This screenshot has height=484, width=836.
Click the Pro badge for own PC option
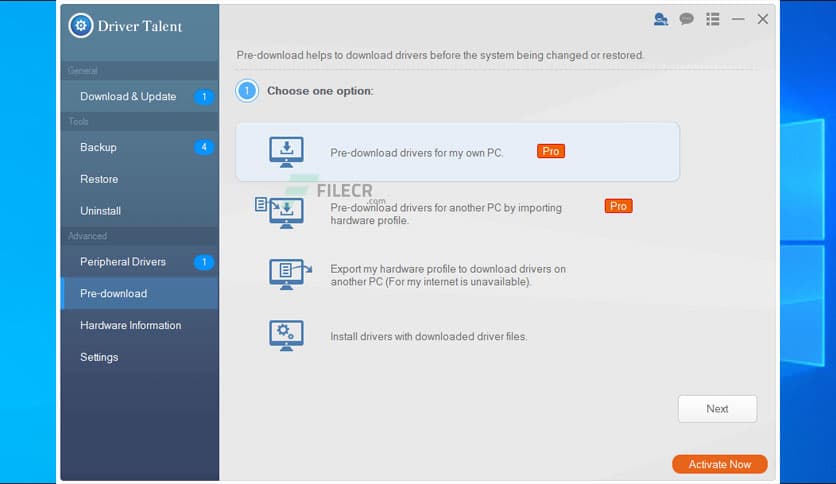(551, 151)
